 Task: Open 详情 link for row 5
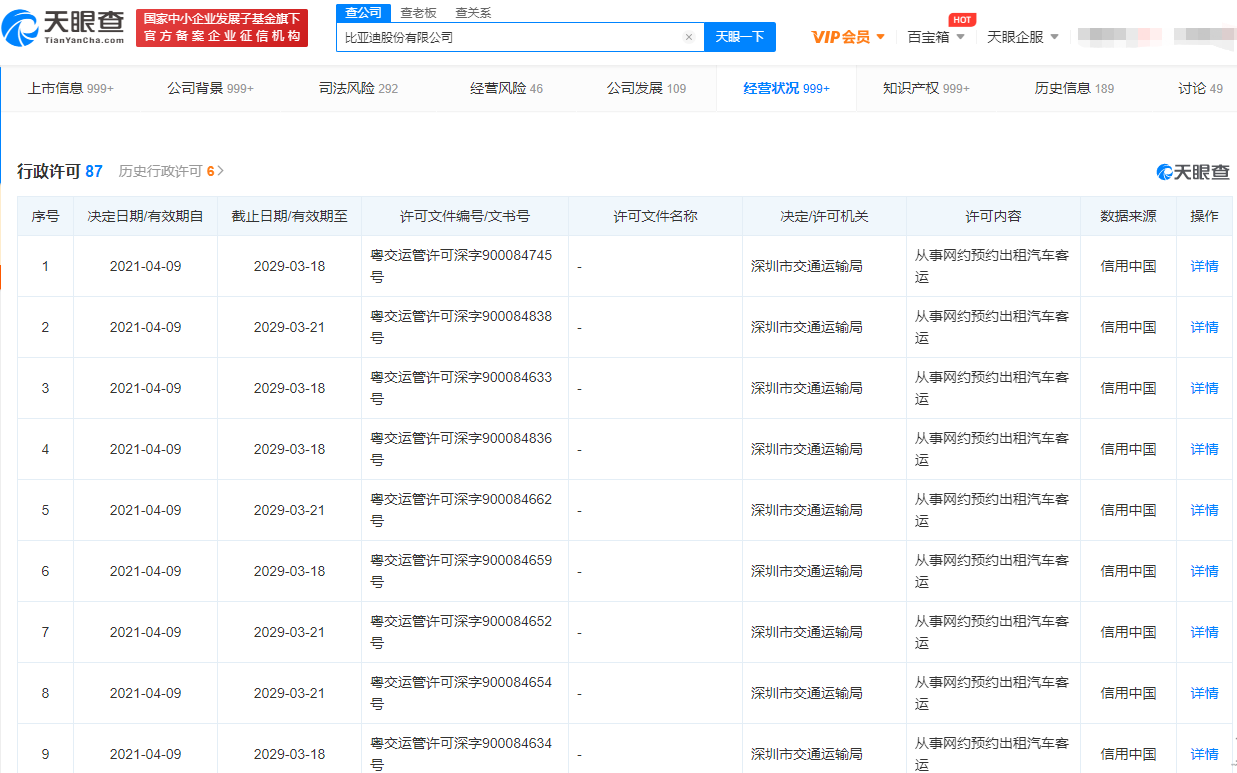pos(1204,510)
